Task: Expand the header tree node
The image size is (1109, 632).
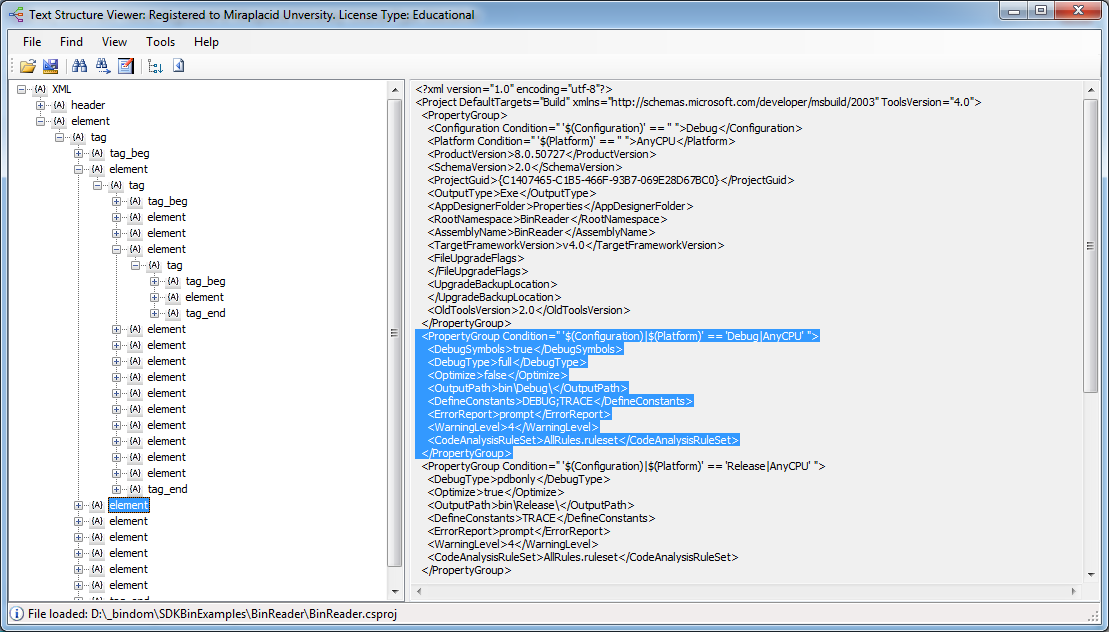Action: click(x=41, y=105)
